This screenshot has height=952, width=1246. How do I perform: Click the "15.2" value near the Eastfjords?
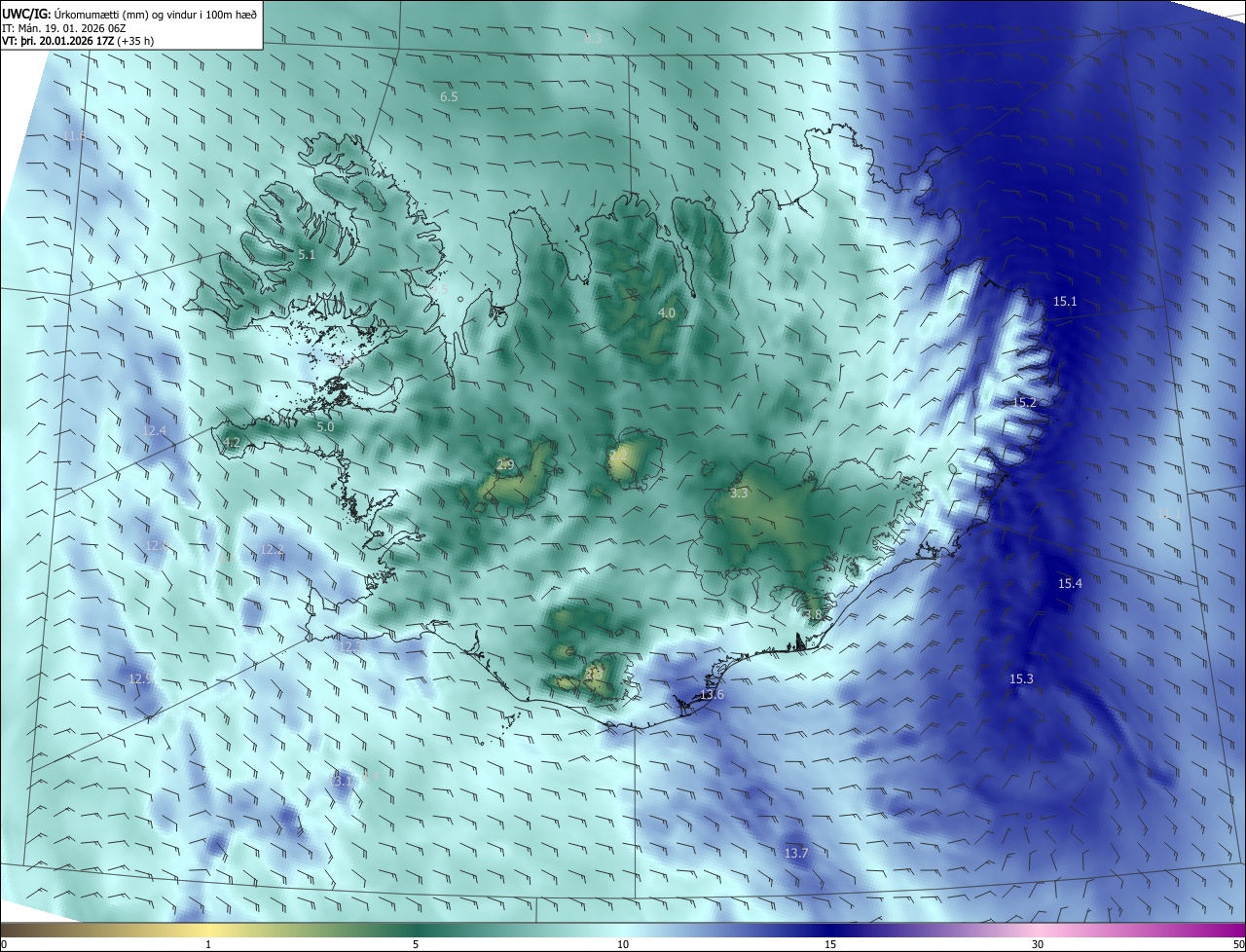click(x=1024, y=403)
